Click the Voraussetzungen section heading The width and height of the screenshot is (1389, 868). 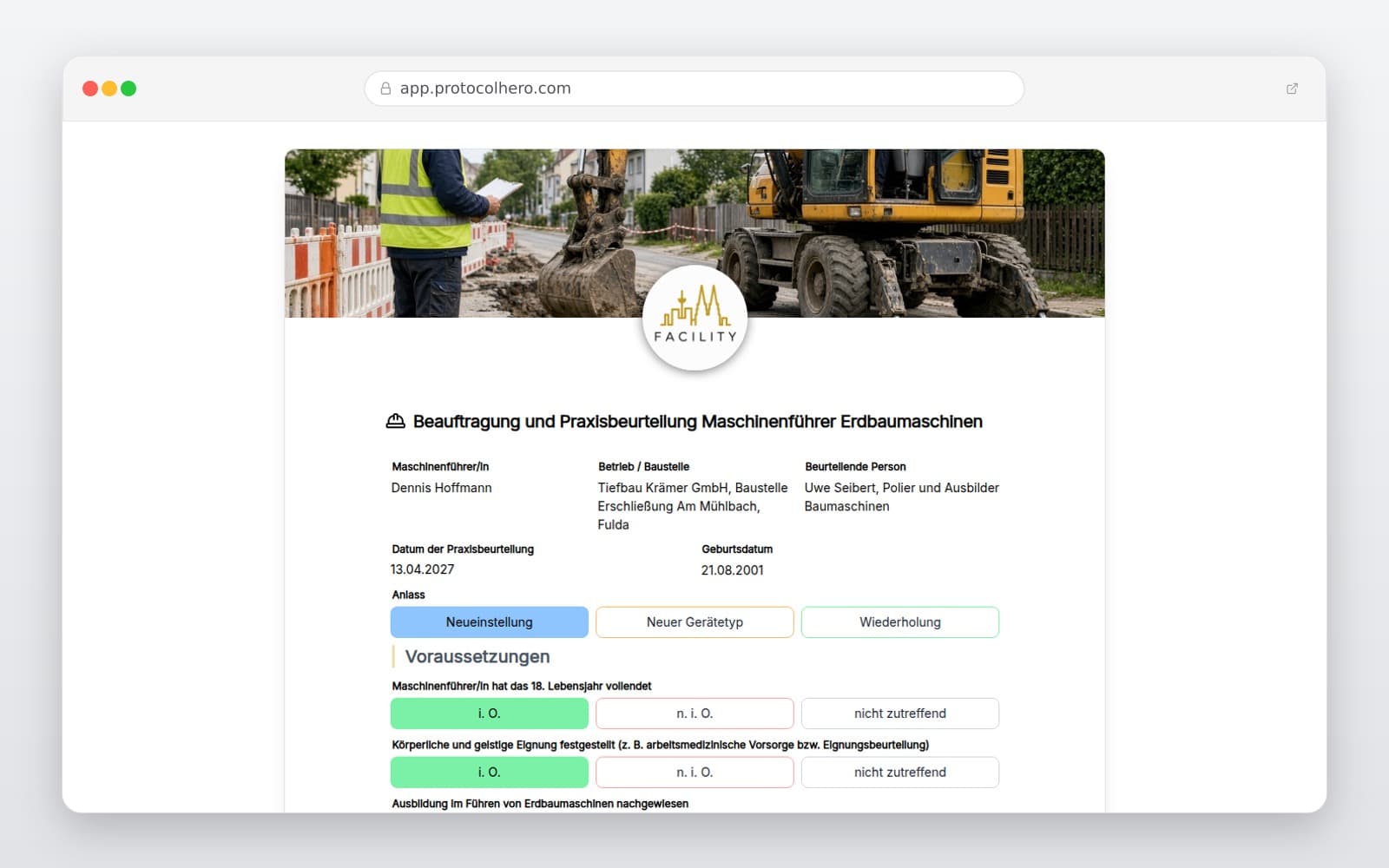pyautogui.click(x=477, y=657)
